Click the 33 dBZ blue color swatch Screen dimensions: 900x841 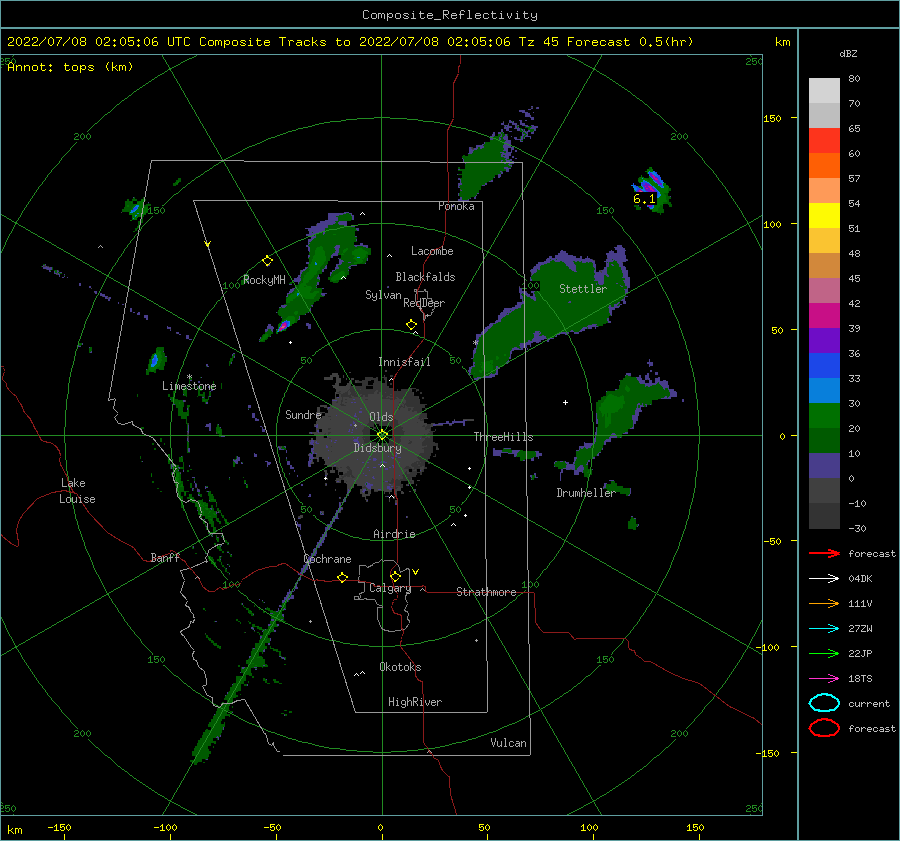(824, 365)
